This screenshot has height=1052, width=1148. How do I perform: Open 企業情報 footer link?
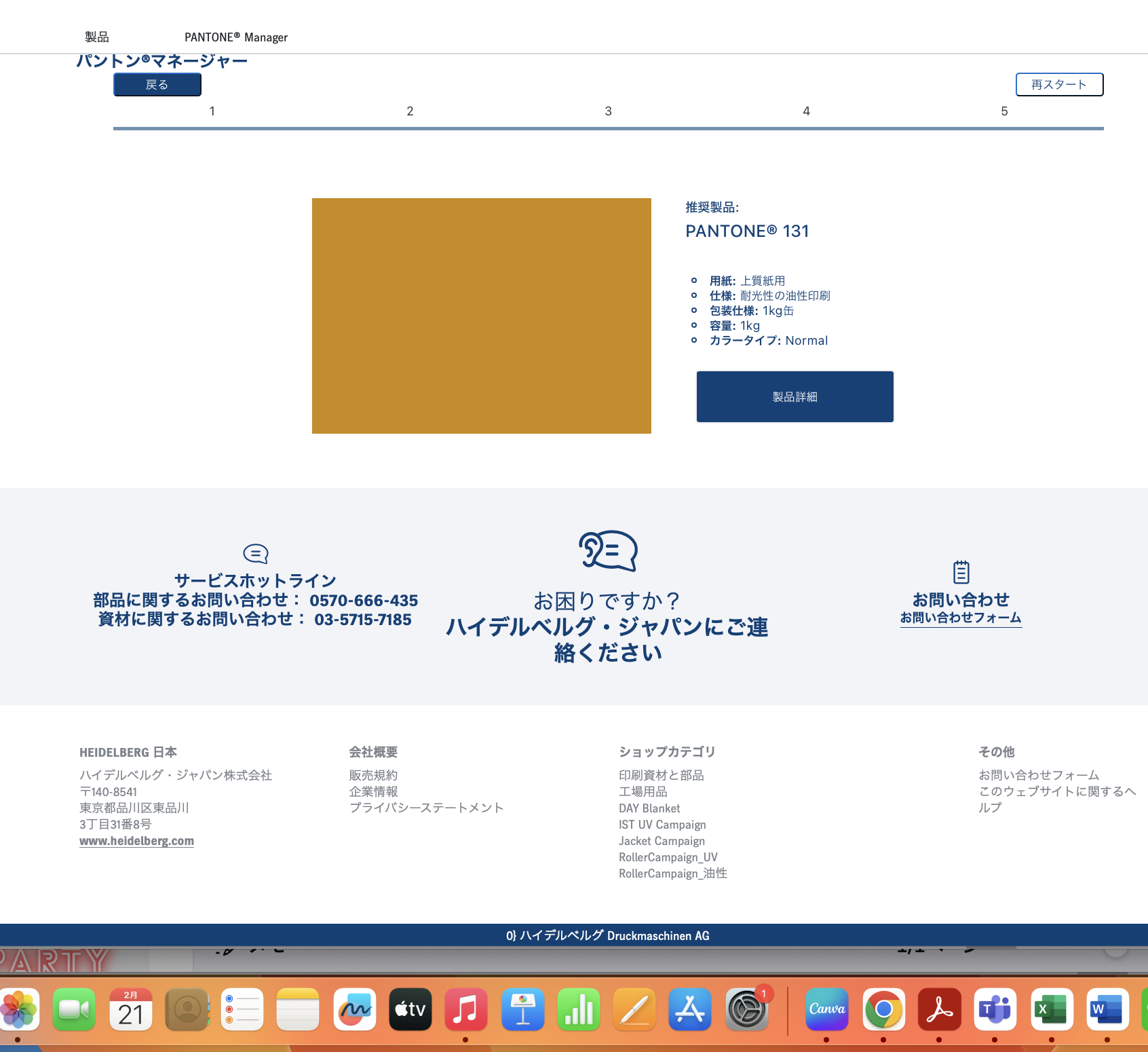[373, 791]
